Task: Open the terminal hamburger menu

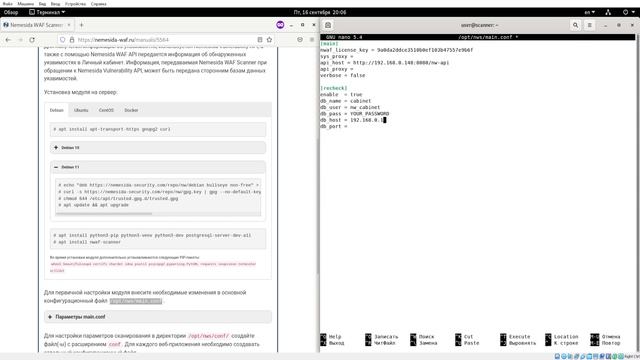Action: point(589,25)
